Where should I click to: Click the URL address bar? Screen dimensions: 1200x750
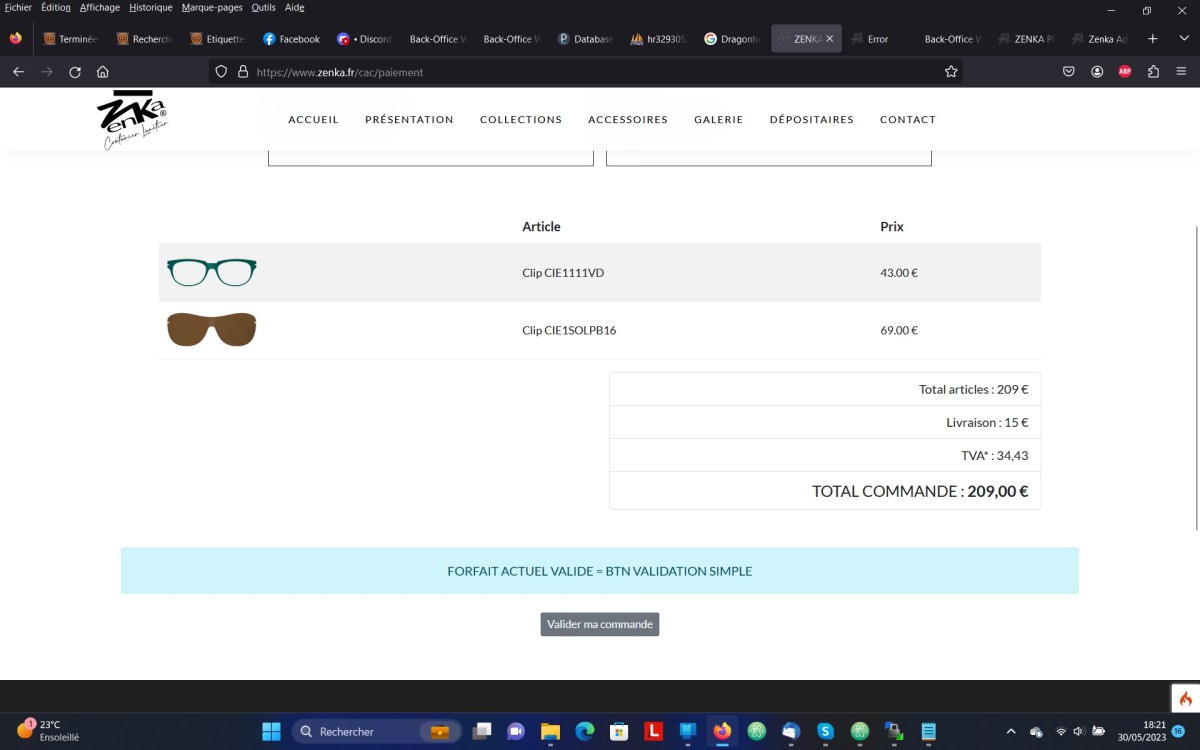pos(590,72)
